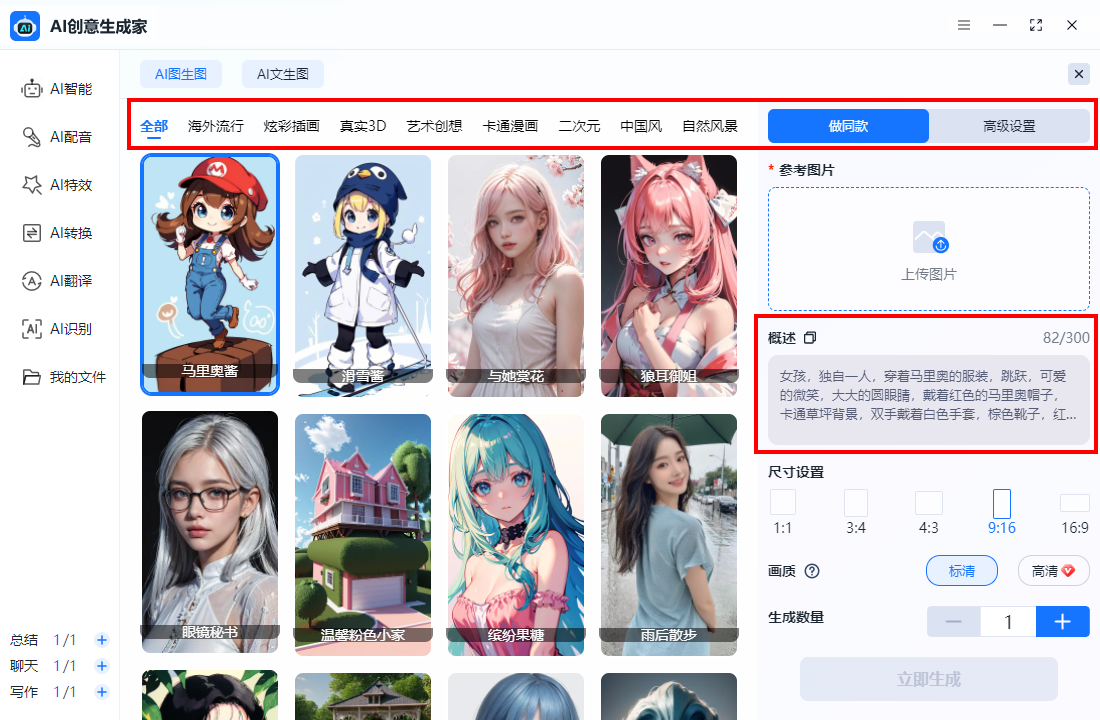Click the 生成数量 label
Screen dimensions: 1100x720
pos(796,618)
